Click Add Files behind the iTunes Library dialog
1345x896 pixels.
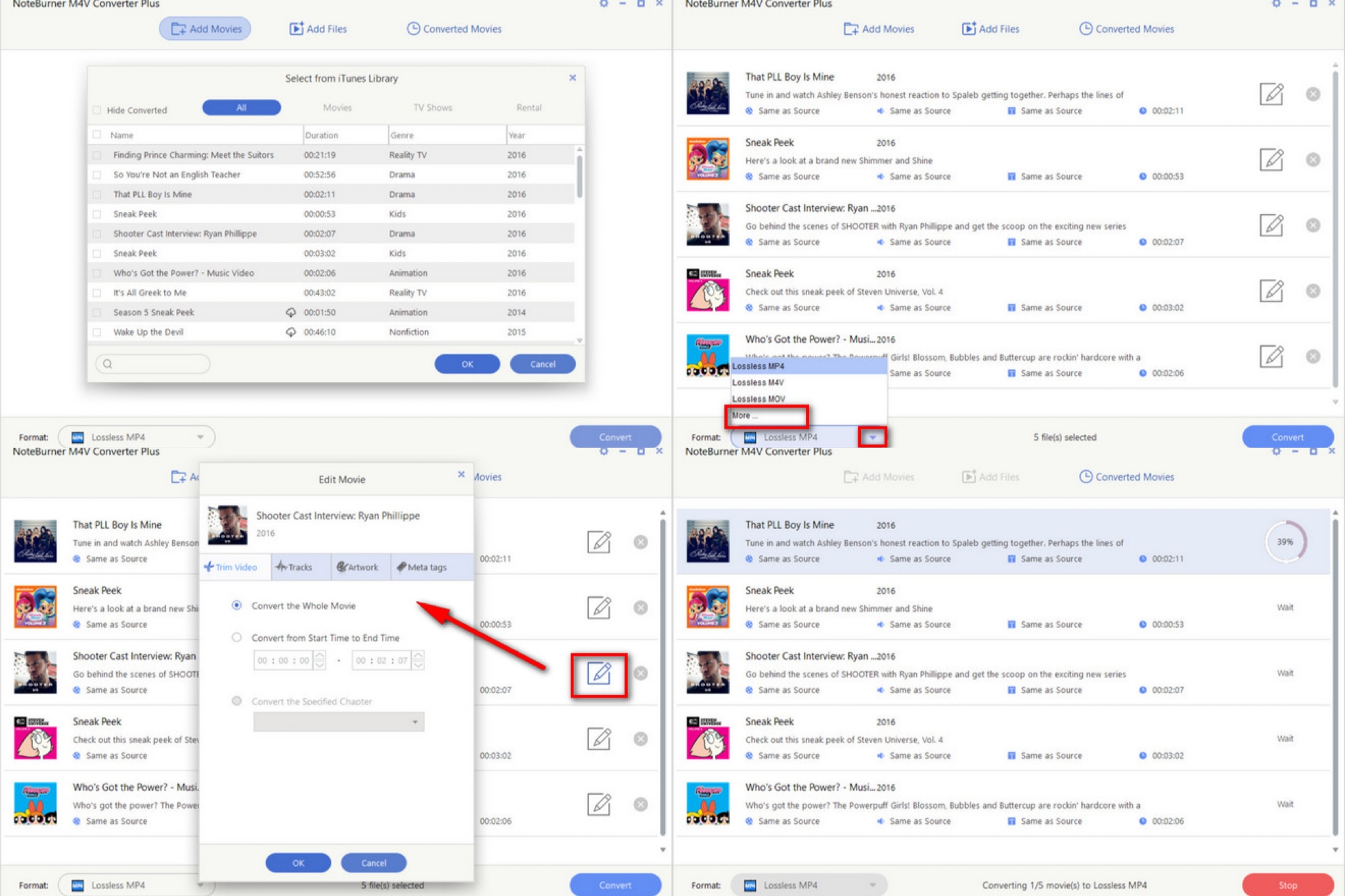(318, 29)
